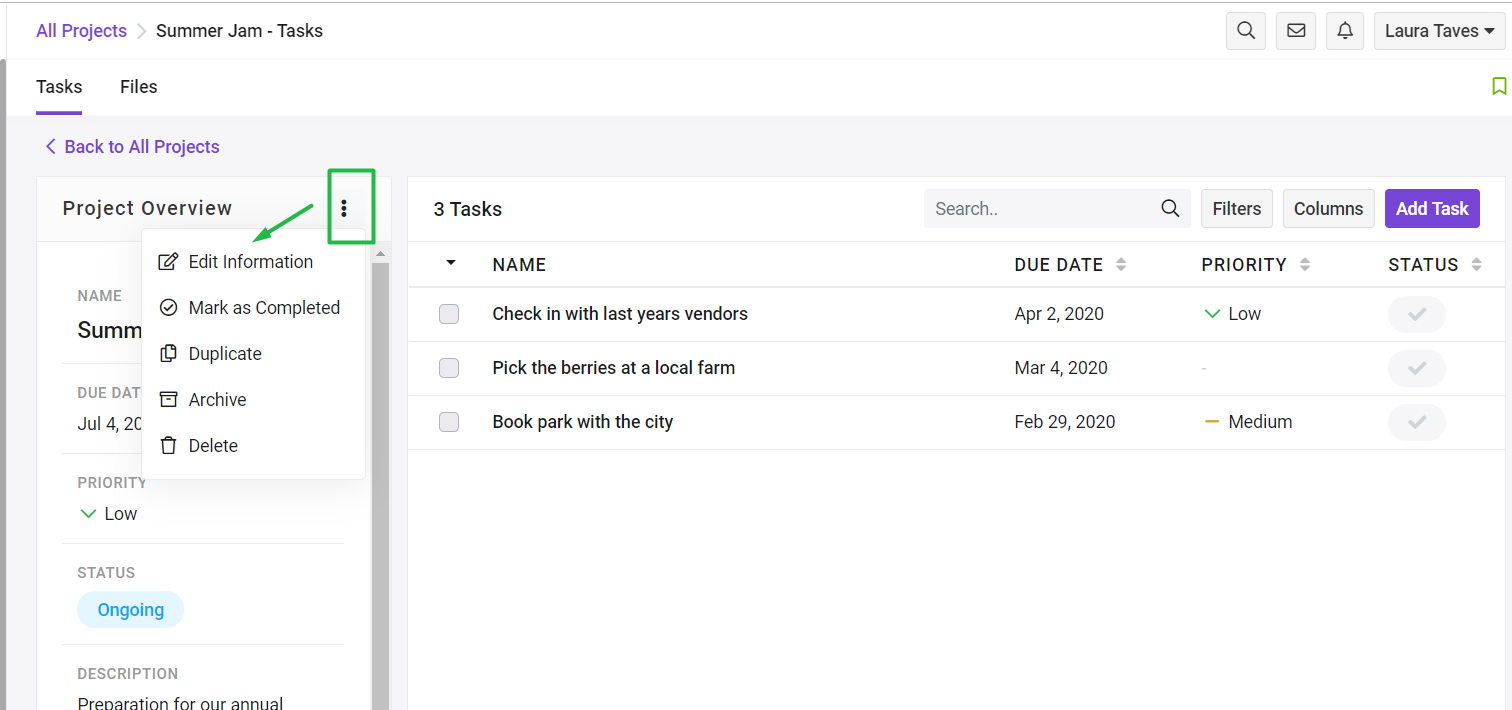Choose Edit Information from the menu
Viewport: 1512px width, 710px height.
coord(253,262)
